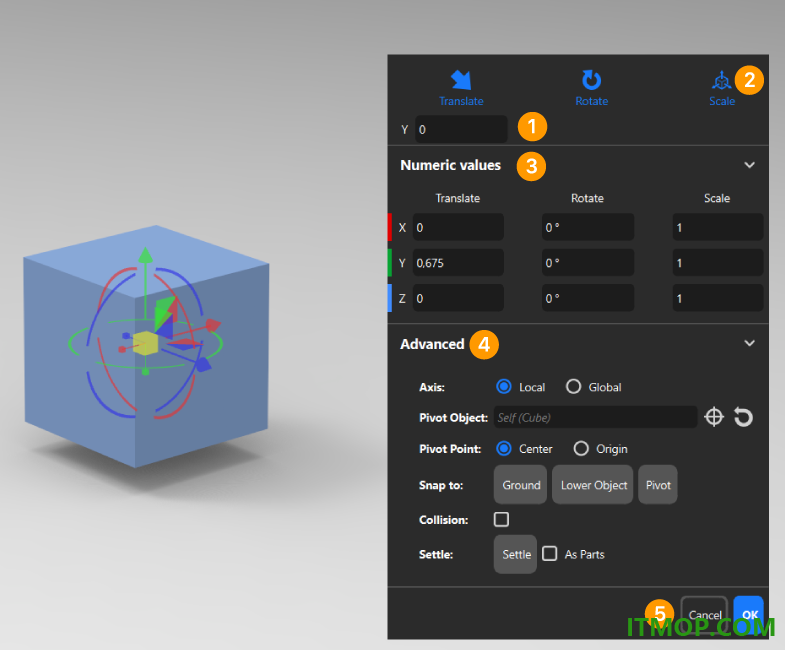Collapse the Advanced section
785x650 pixels.
pyautogui.click(x=749, y=343)
